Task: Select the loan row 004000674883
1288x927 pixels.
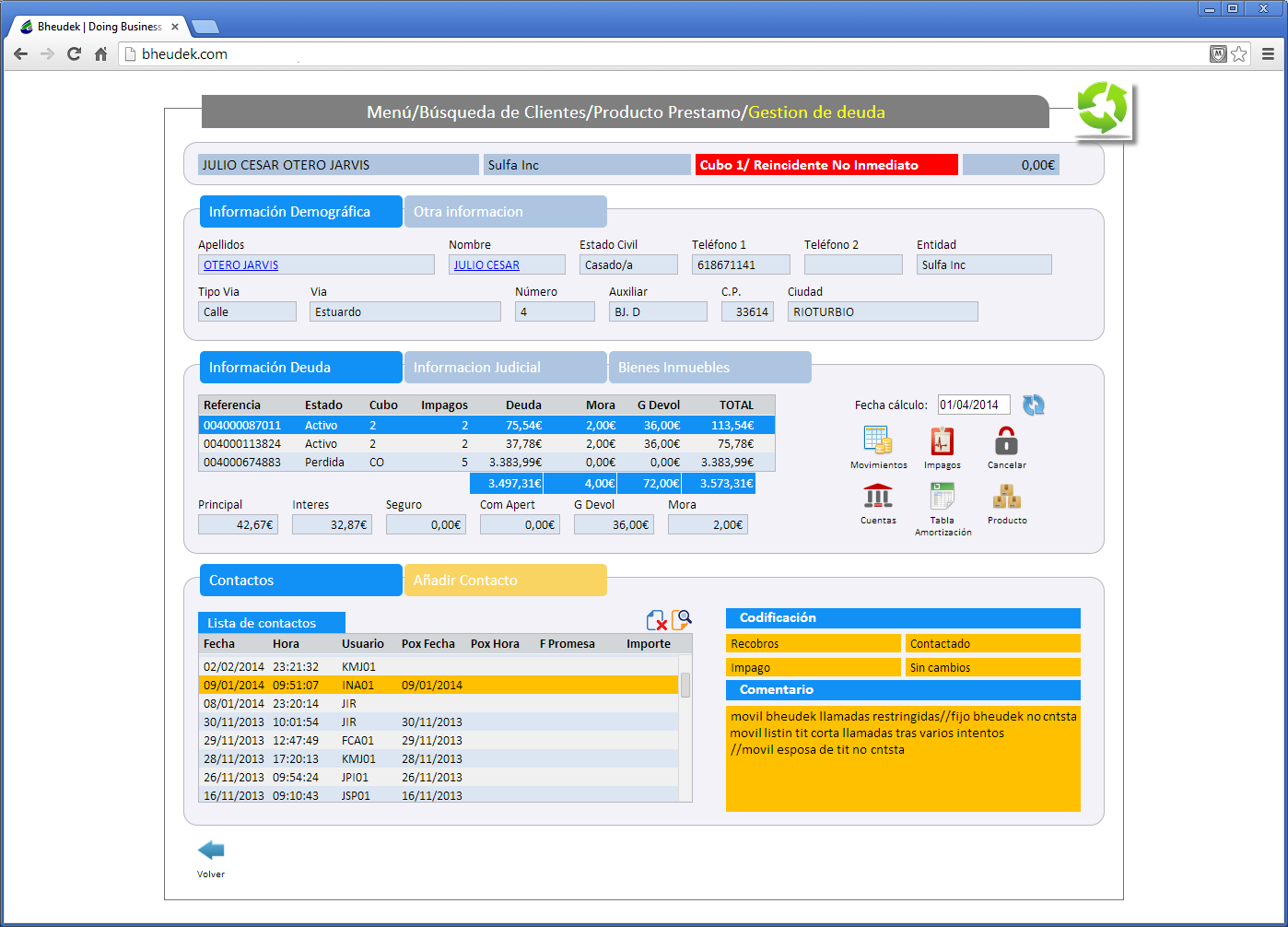Action: [242, 463]
